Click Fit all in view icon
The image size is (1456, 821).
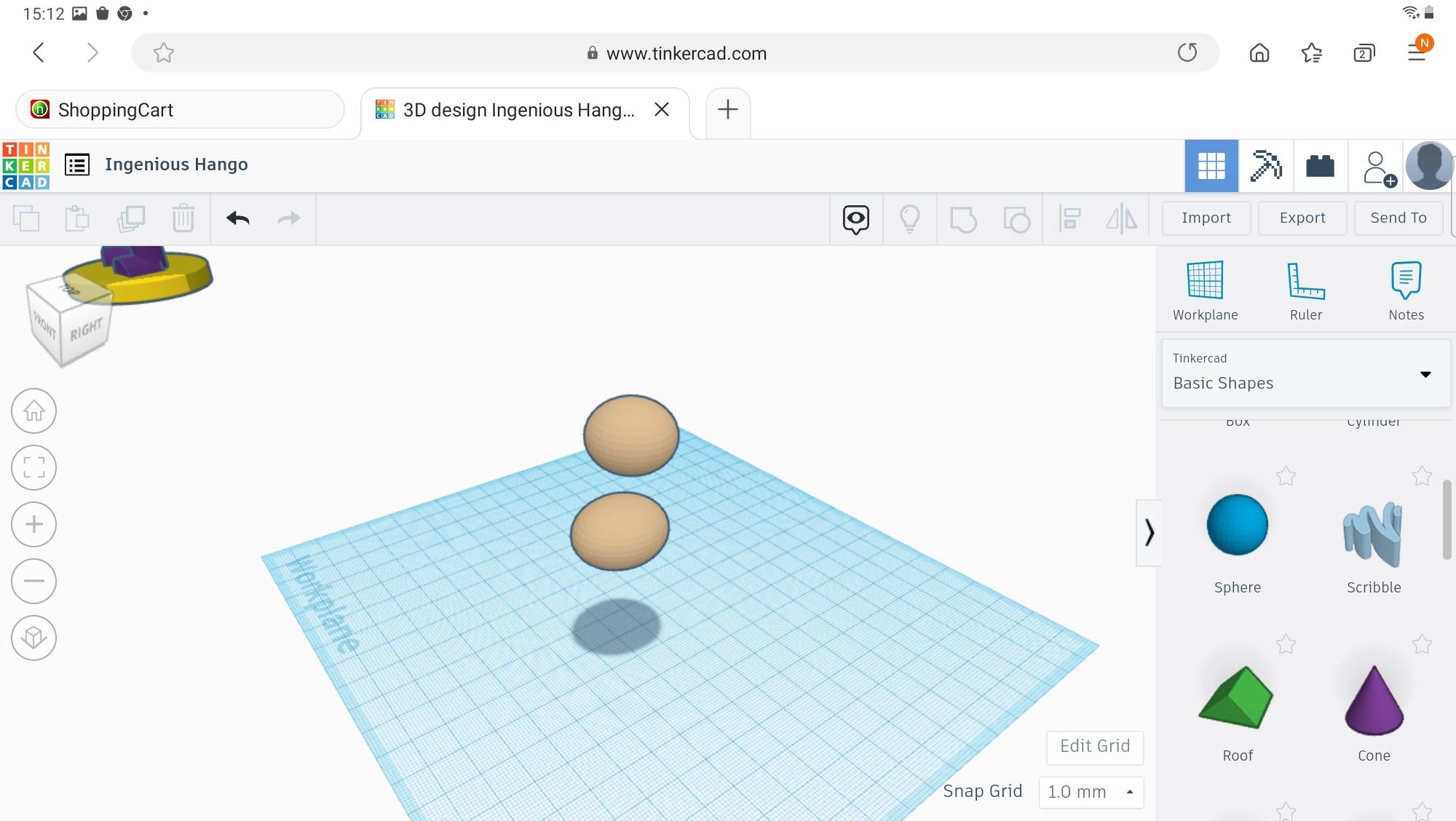tap(33, 467)
